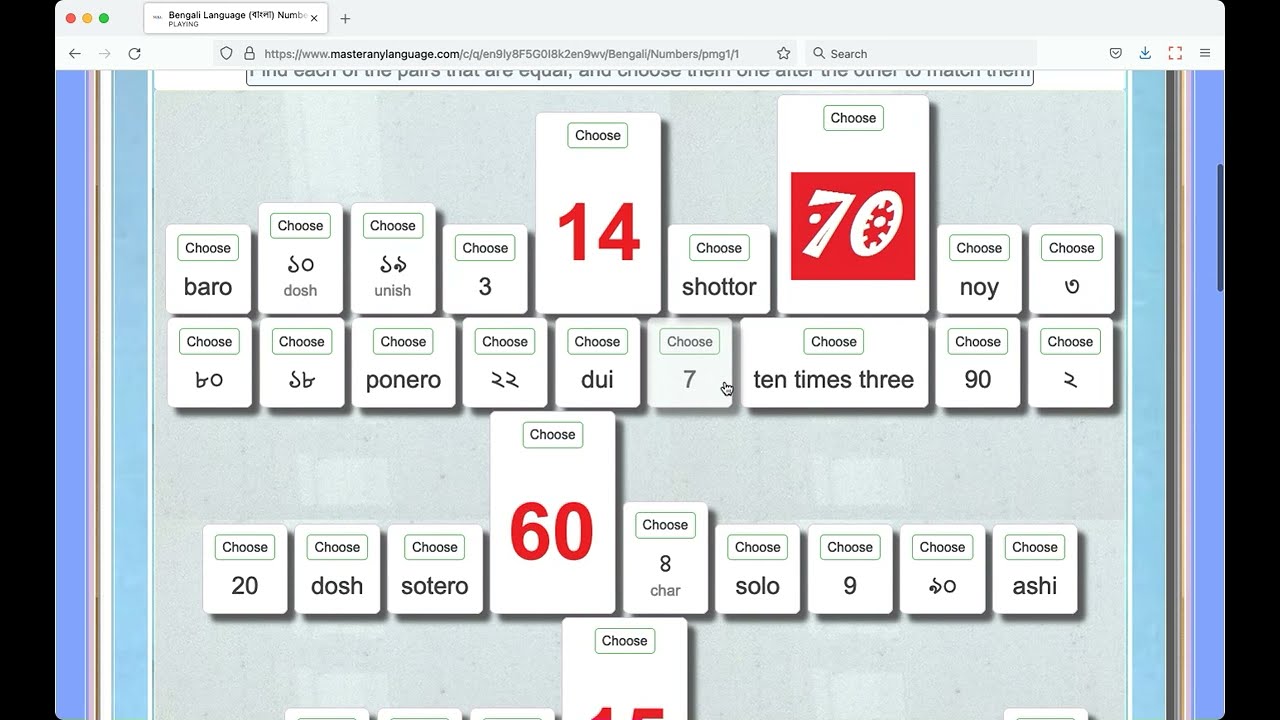The image size is (1280, 720).
Task: Choose the plain dosh word card
Action: [337, 547]
